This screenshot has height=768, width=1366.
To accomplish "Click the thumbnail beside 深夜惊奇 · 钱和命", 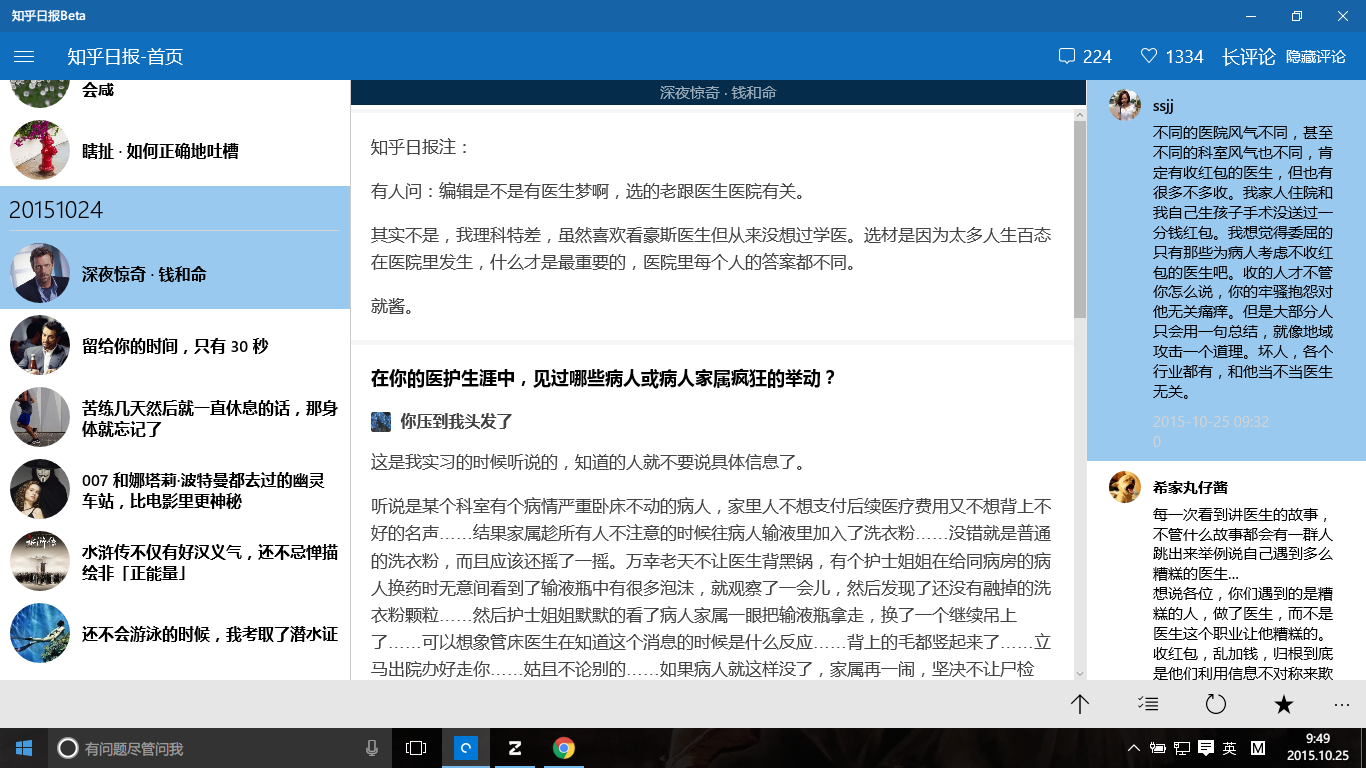I will coord(40,274).
